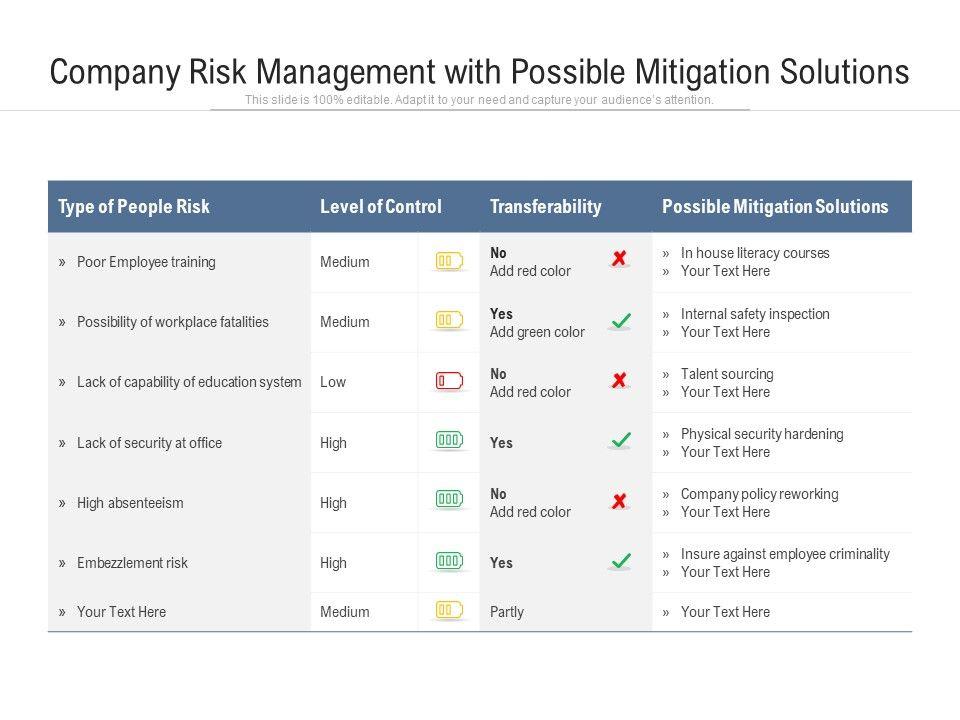Click red X mark for Poor Employee training
The image size is (960, 720).
click(620, 259)
